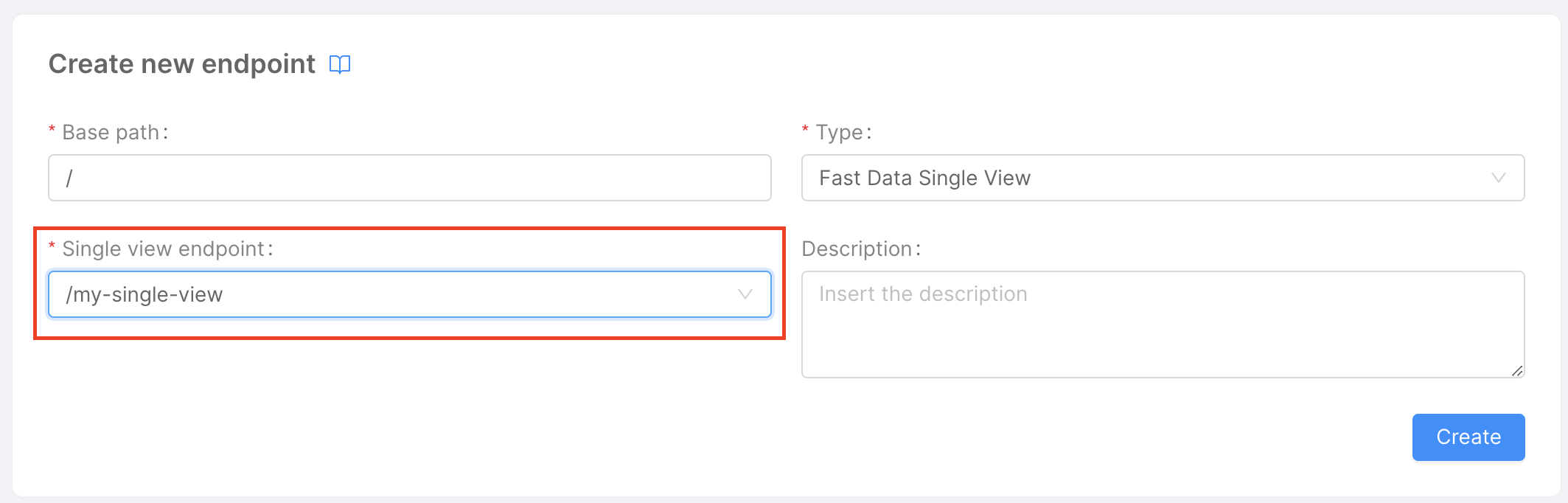The width and height of the screenshot is (1568, 503).
Task: Select the Fast Data Single View type selector
Action: click(1162, 178)
